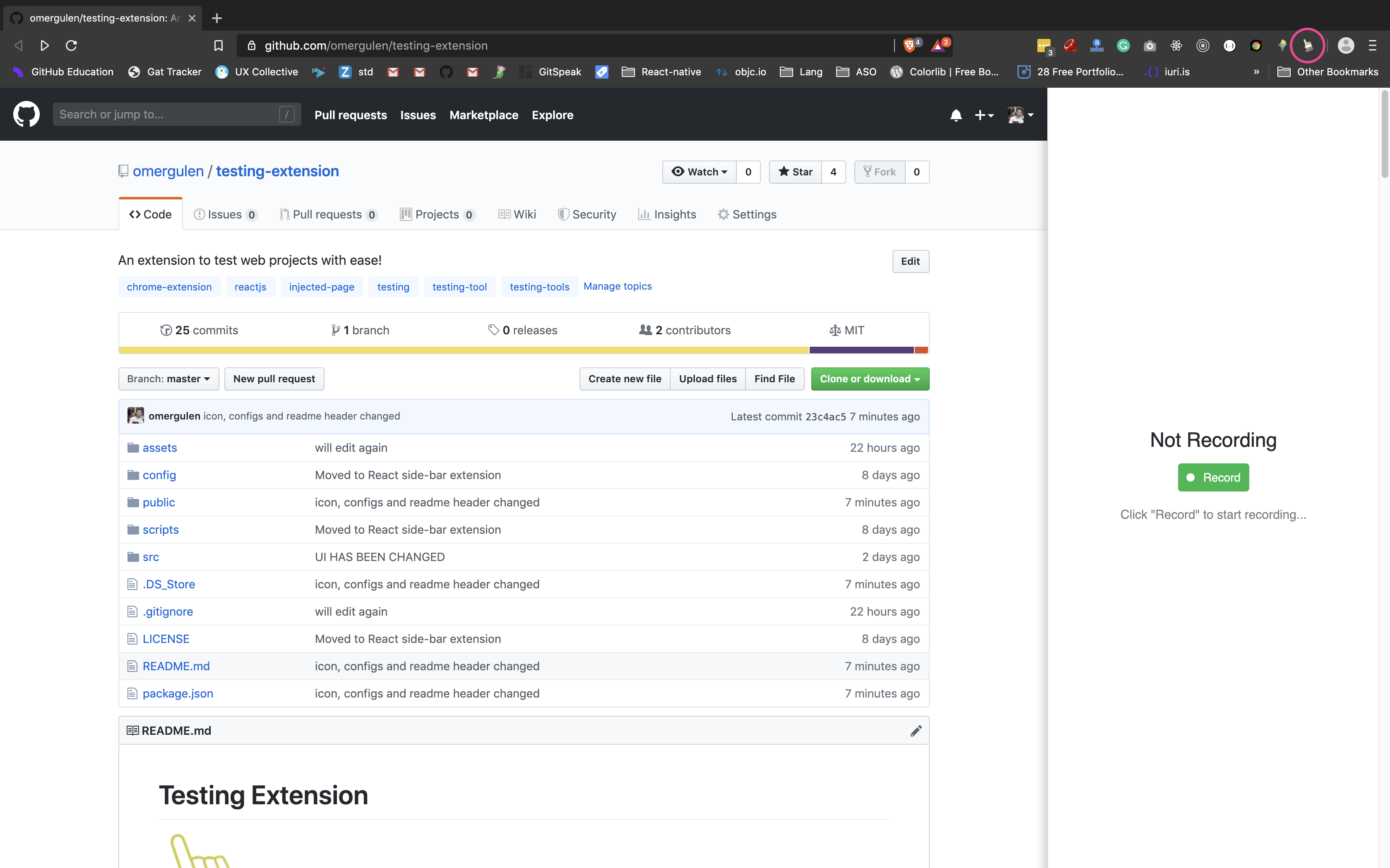Open the Clone or download dropdown
This screenshot has height=868, width=1390.
[870, 379]
